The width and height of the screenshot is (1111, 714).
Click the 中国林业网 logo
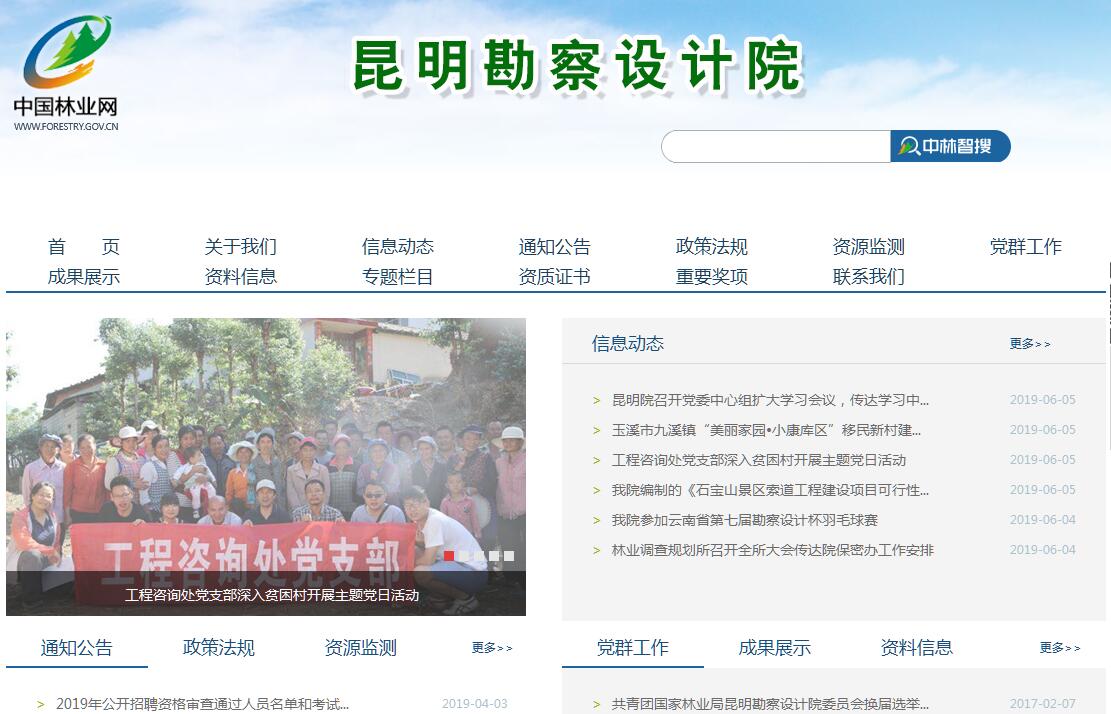(66, 73)
